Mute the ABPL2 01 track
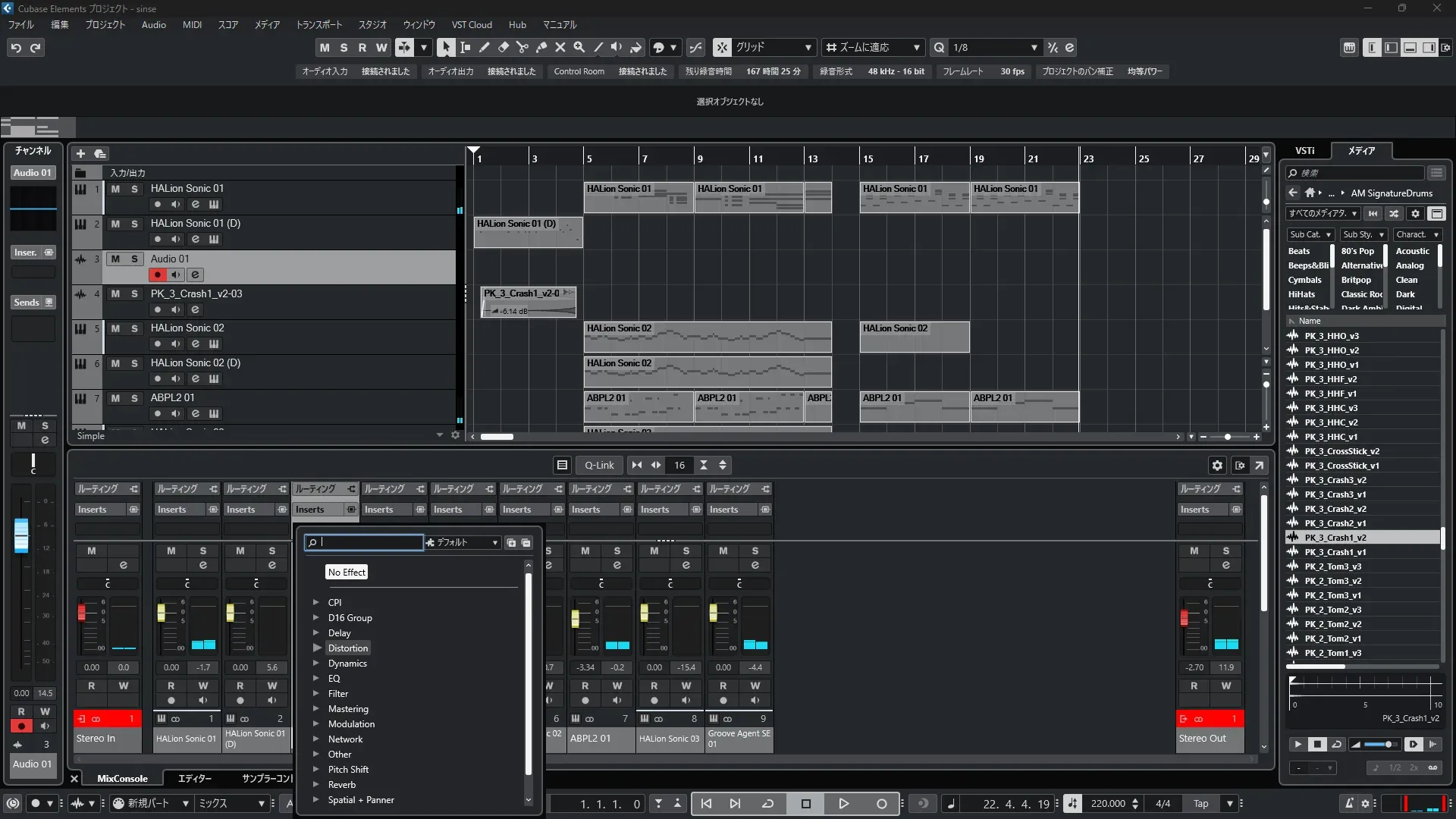The width and height of the screenshot is (1456, 819). [x=115, y=398]
